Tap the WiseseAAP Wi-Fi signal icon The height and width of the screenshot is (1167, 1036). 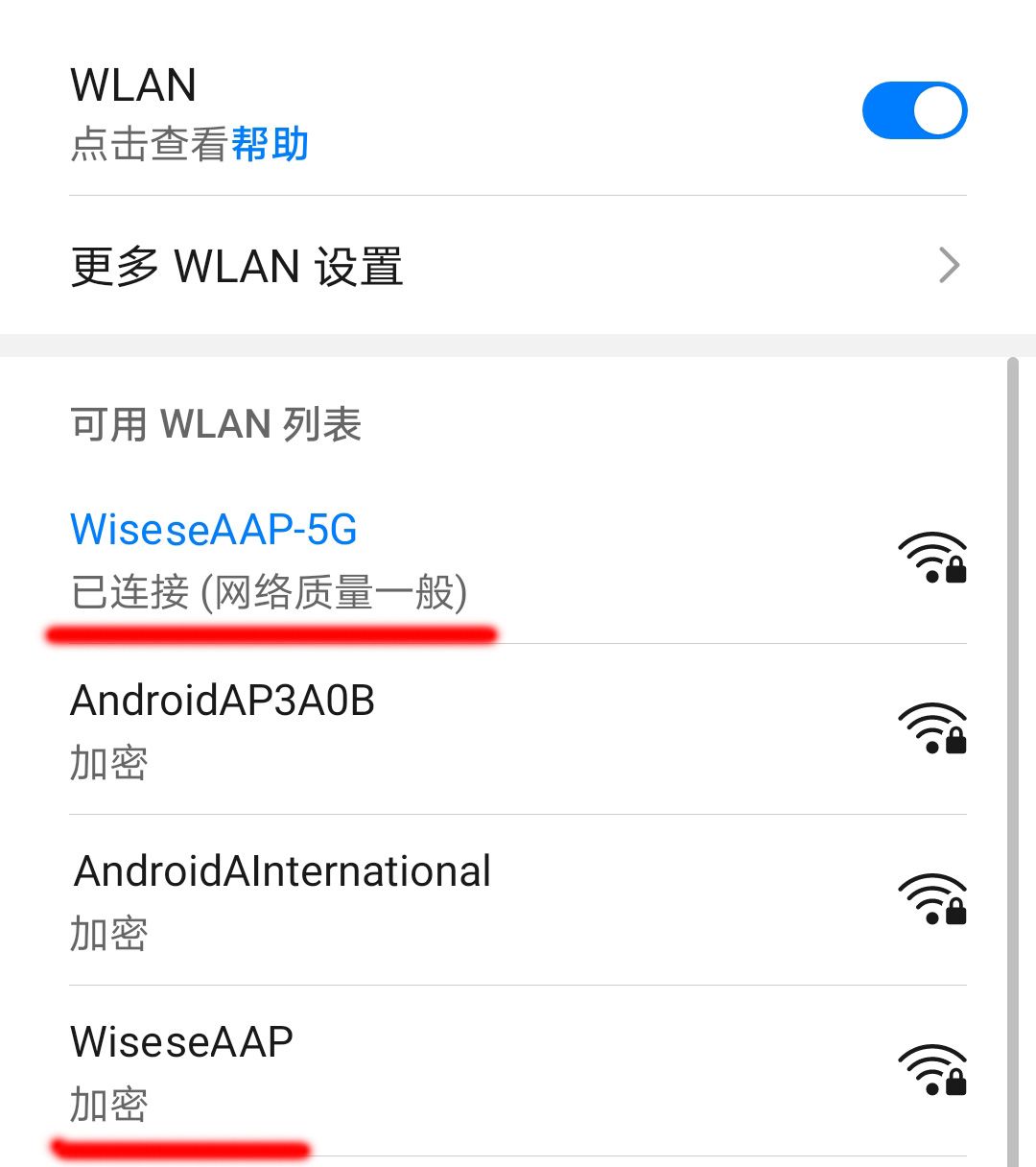point(931,1070)
